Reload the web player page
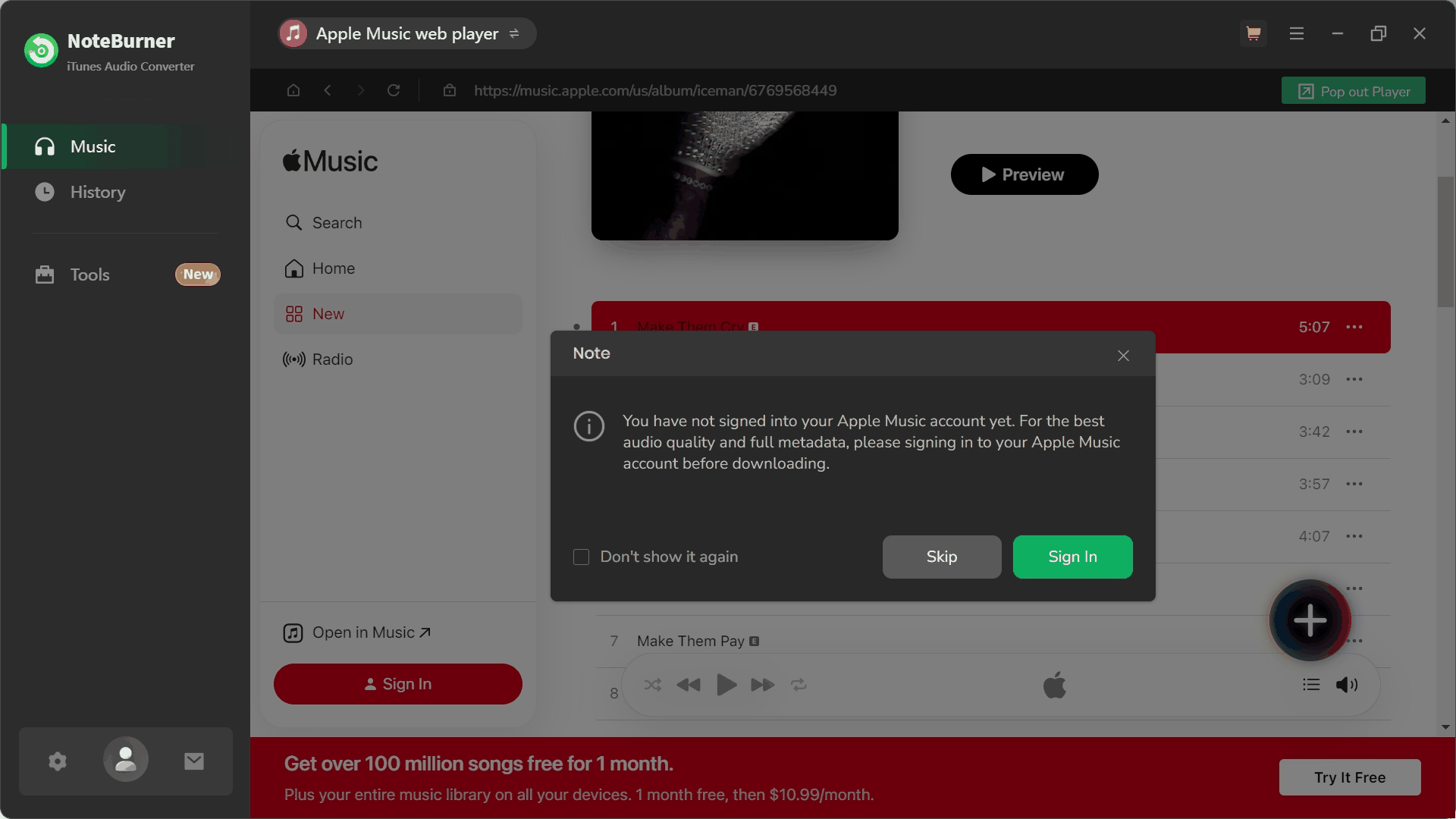This screenshot has width=1456, height=819. click(394, 90)
